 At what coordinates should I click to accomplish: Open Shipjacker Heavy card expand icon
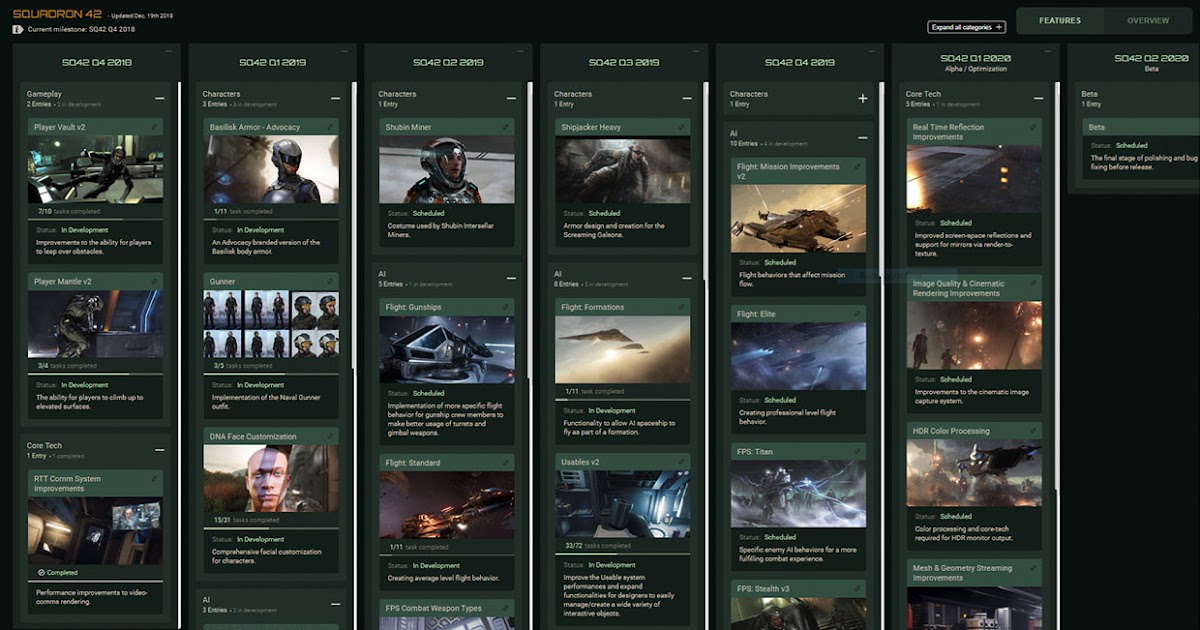pyautogui.click(x=682, y=127)
